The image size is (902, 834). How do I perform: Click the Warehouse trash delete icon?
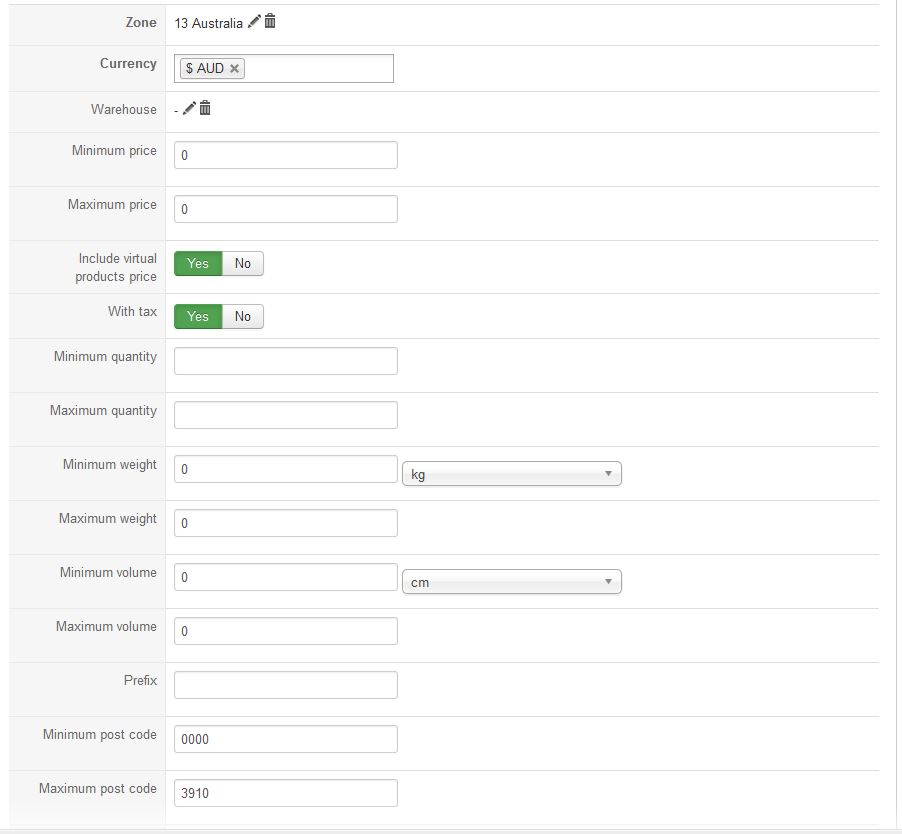pos(205,108)
